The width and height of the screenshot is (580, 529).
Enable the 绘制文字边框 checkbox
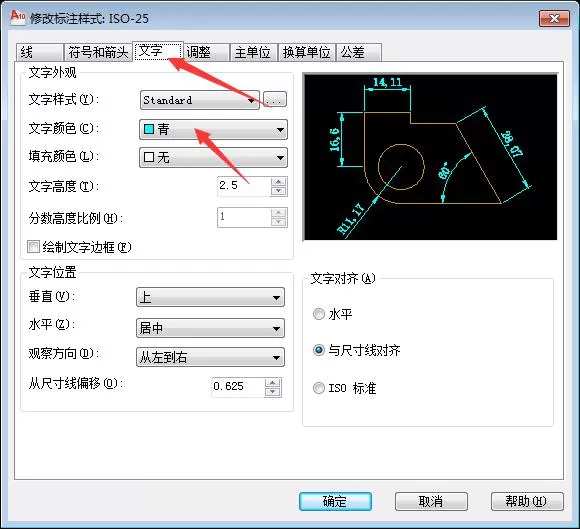[x=33, y=247]
